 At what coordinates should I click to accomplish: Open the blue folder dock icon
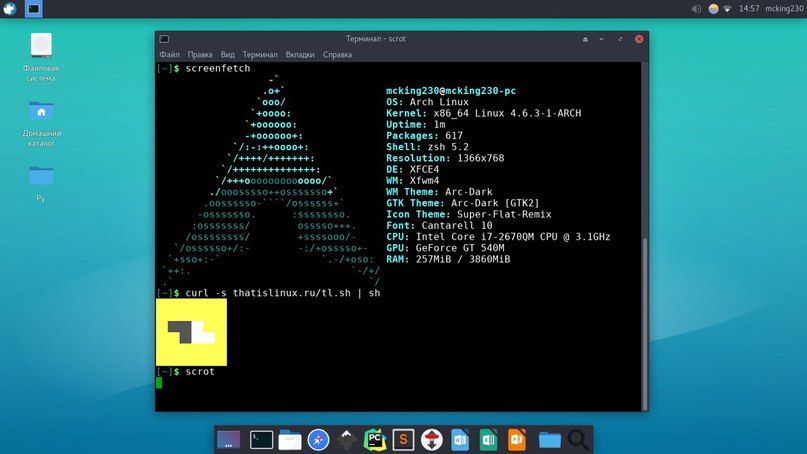(550, 440)
